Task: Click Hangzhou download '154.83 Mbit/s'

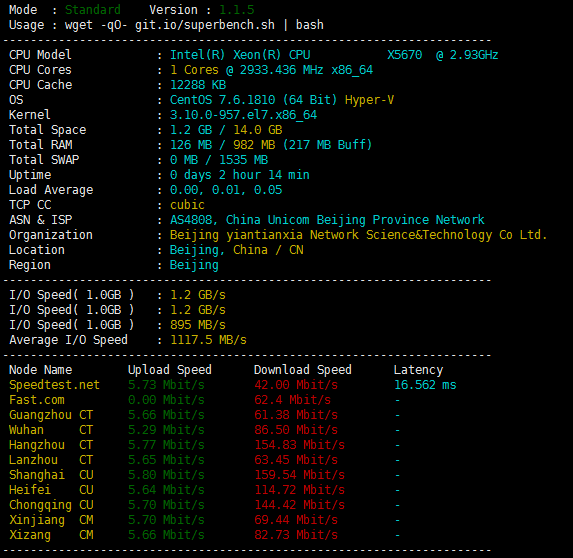Action: pos(299,445)
